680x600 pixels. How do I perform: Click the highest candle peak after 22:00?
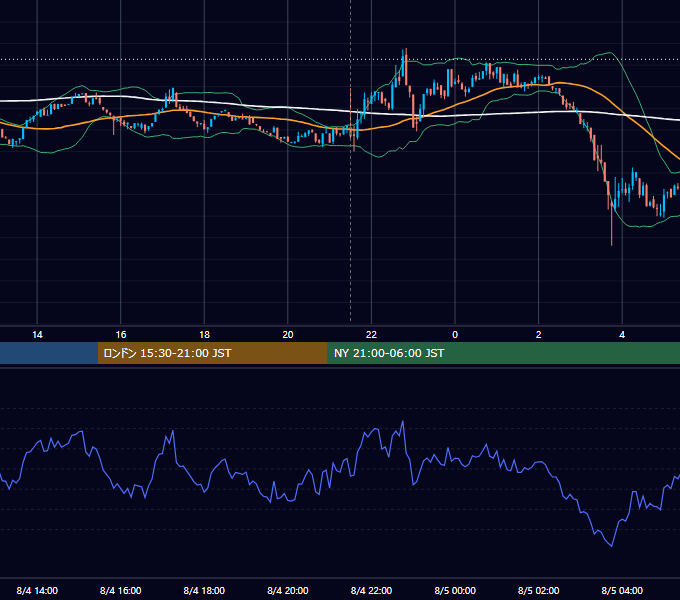click(406, 65)
